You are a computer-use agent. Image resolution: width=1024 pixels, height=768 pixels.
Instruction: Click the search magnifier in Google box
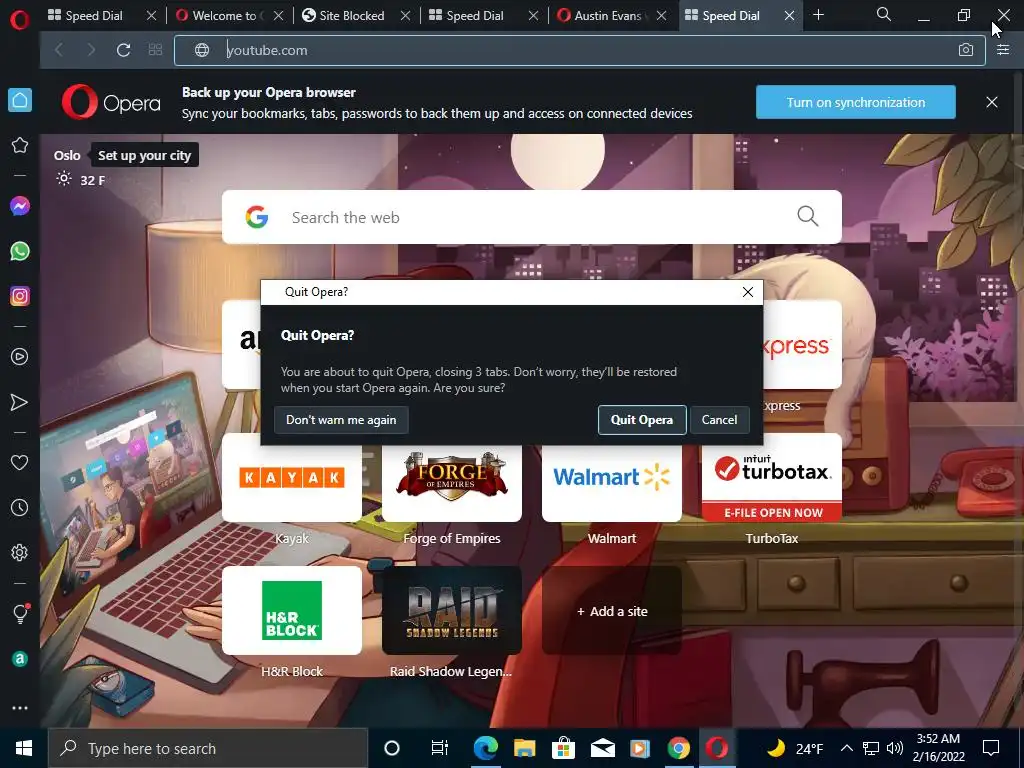808,216
